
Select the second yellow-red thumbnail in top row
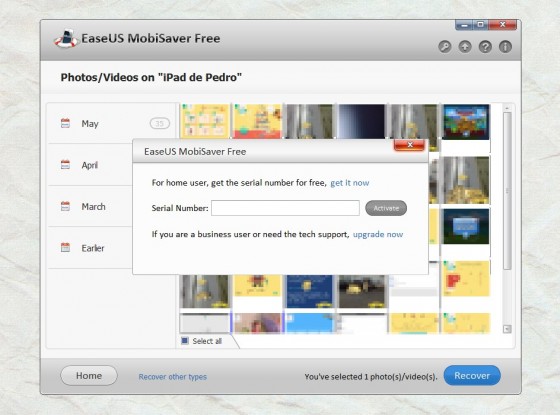click(257, 121)
